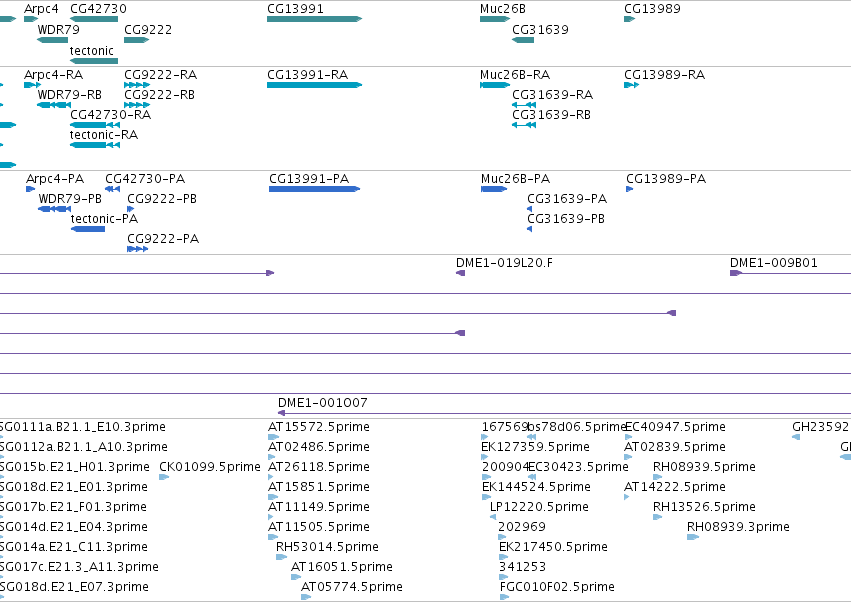The width and height of the screenshot is (851, 602).
Task: Select WDR79 gene label
Action: click(x=59, y=29)
